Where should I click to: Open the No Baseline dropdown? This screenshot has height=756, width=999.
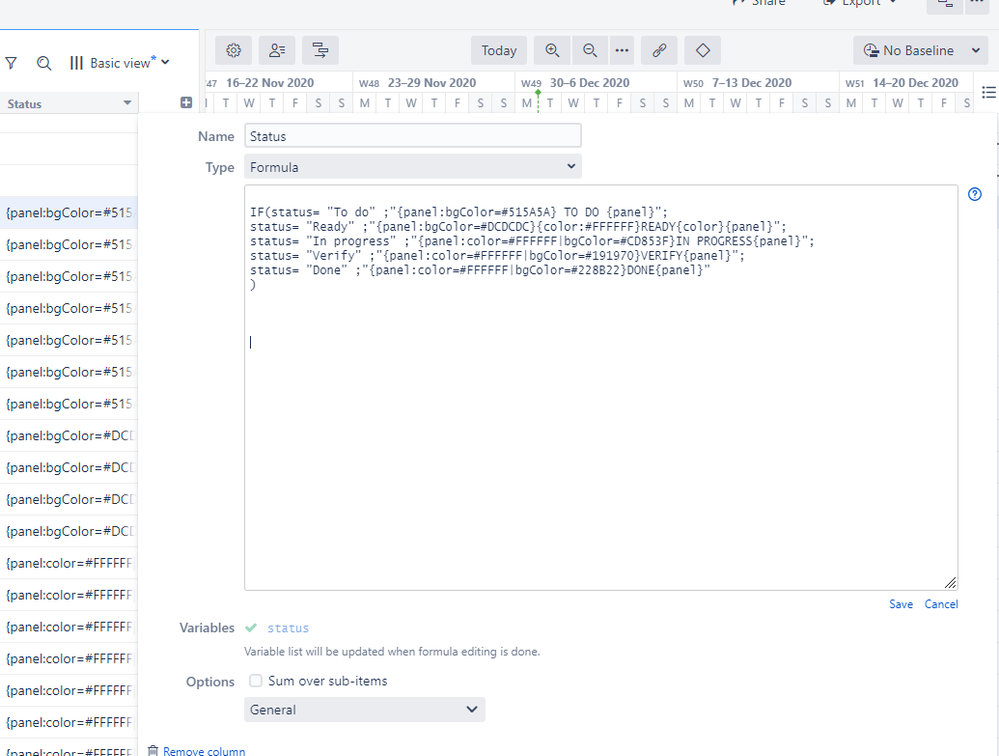coord(920,50)
